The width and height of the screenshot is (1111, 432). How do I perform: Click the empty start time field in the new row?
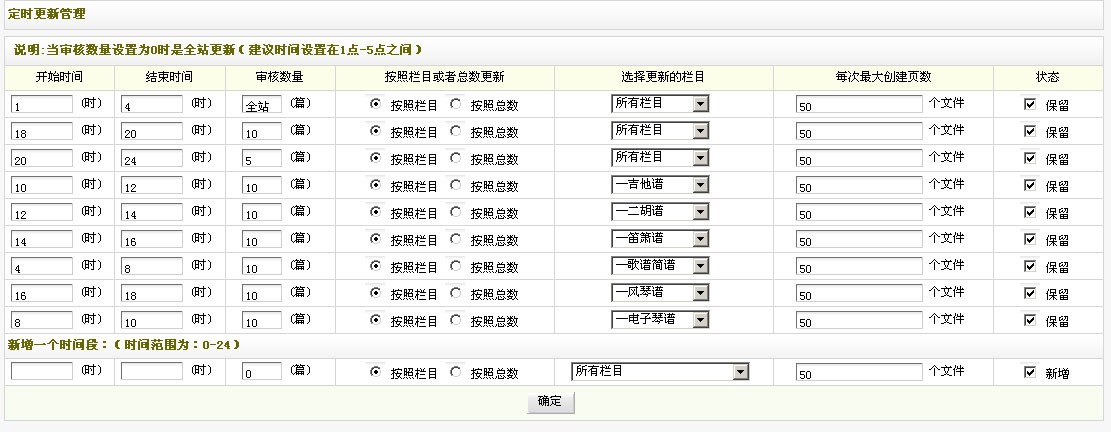coord(42,371)
